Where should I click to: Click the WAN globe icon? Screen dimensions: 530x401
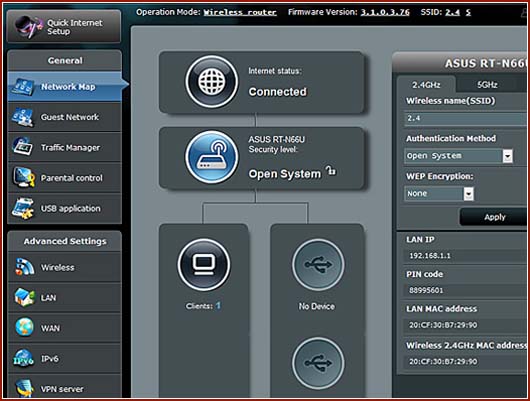point(24,327)
